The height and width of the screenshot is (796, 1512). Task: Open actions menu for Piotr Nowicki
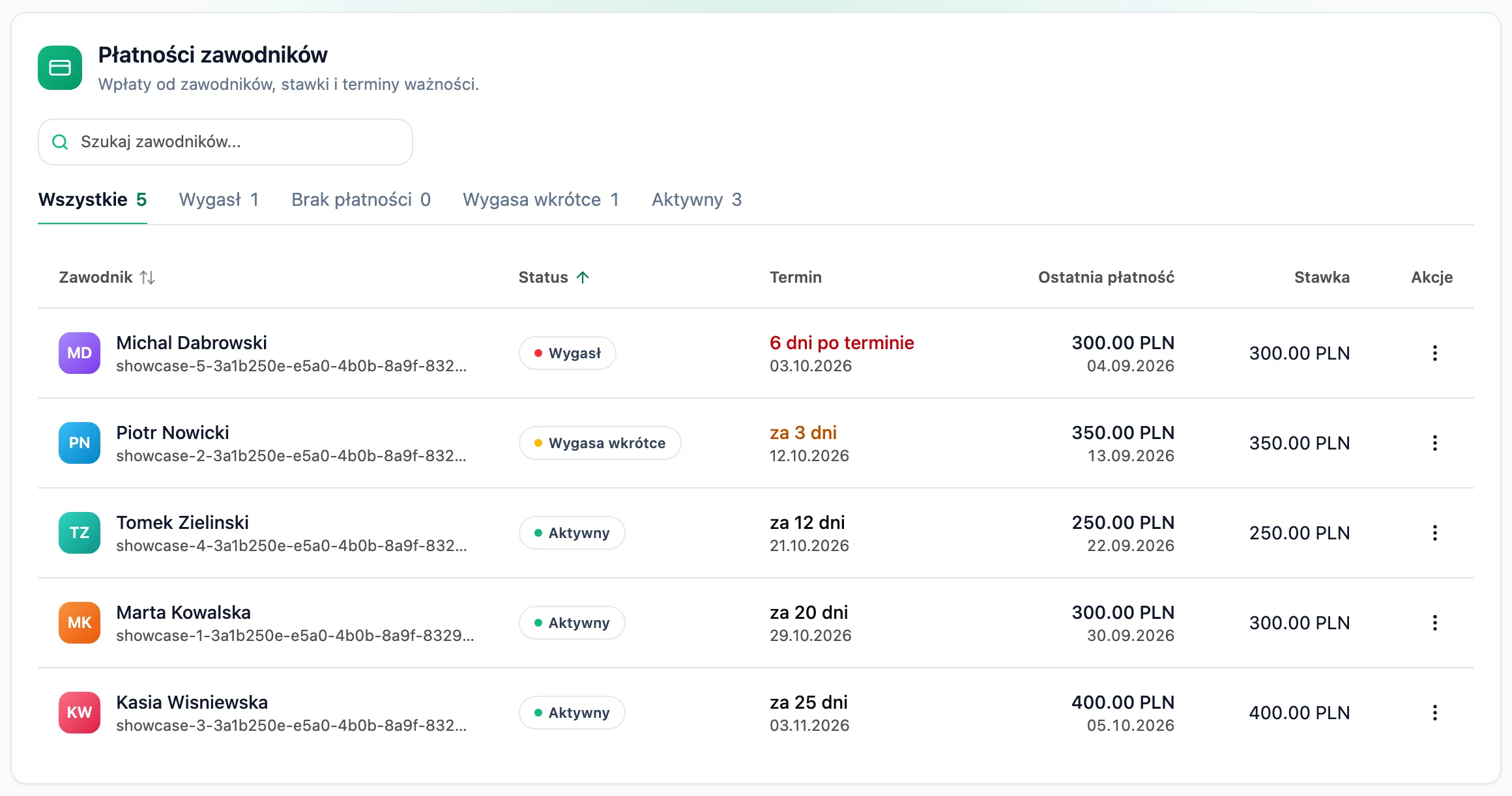[x=1434, y=443]
